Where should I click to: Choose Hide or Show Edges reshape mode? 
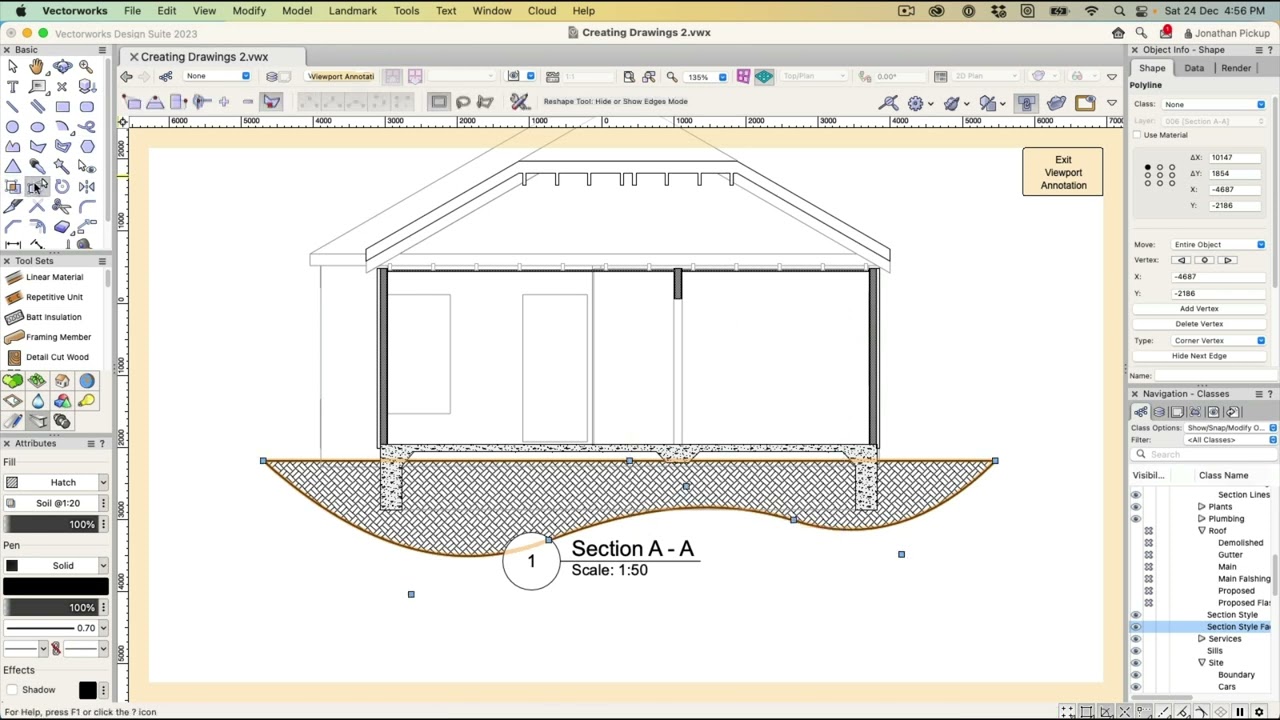tap(272, 101)
